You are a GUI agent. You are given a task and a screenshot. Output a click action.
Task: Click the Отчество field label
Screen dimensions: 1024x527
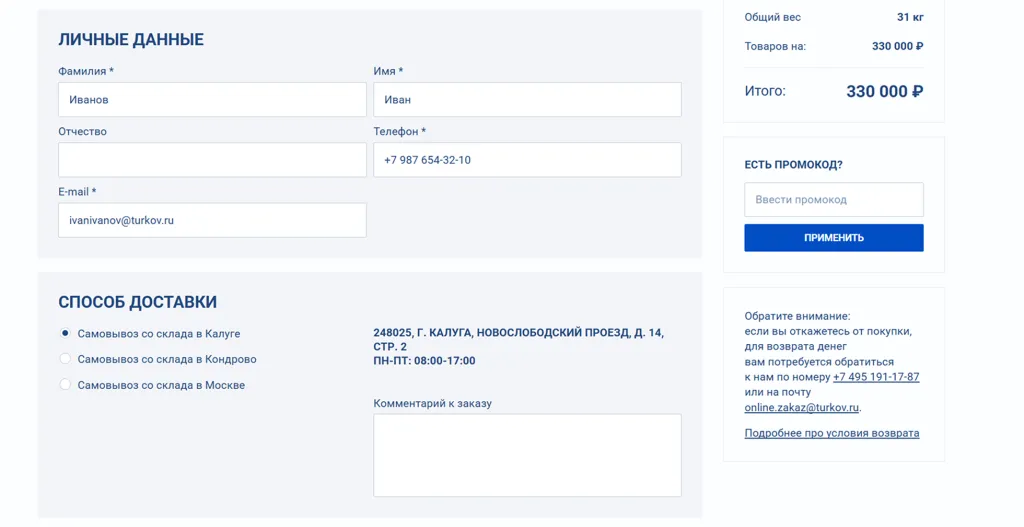coord(82,131)
